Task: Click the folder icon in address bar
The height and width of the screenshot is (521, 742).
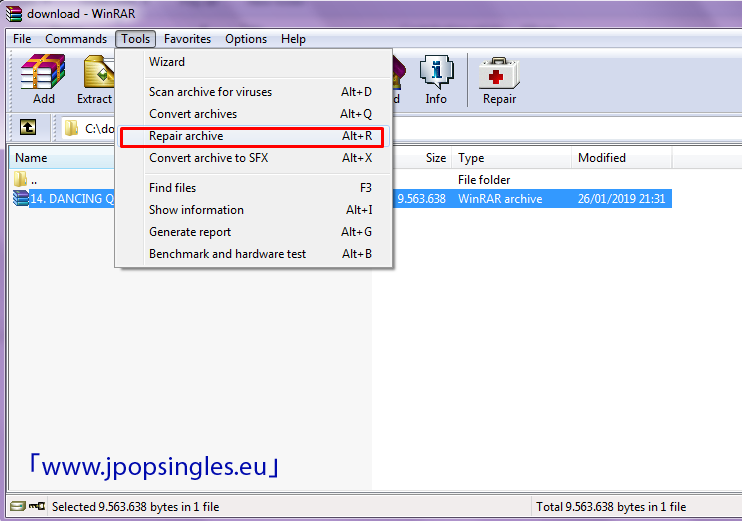Action: tap(71, 128)
